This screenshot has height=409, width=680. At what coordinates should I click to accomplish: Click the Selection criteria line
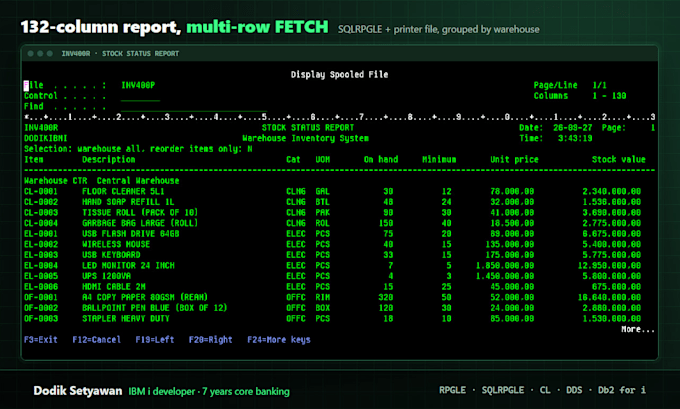[x=138, y=149]
